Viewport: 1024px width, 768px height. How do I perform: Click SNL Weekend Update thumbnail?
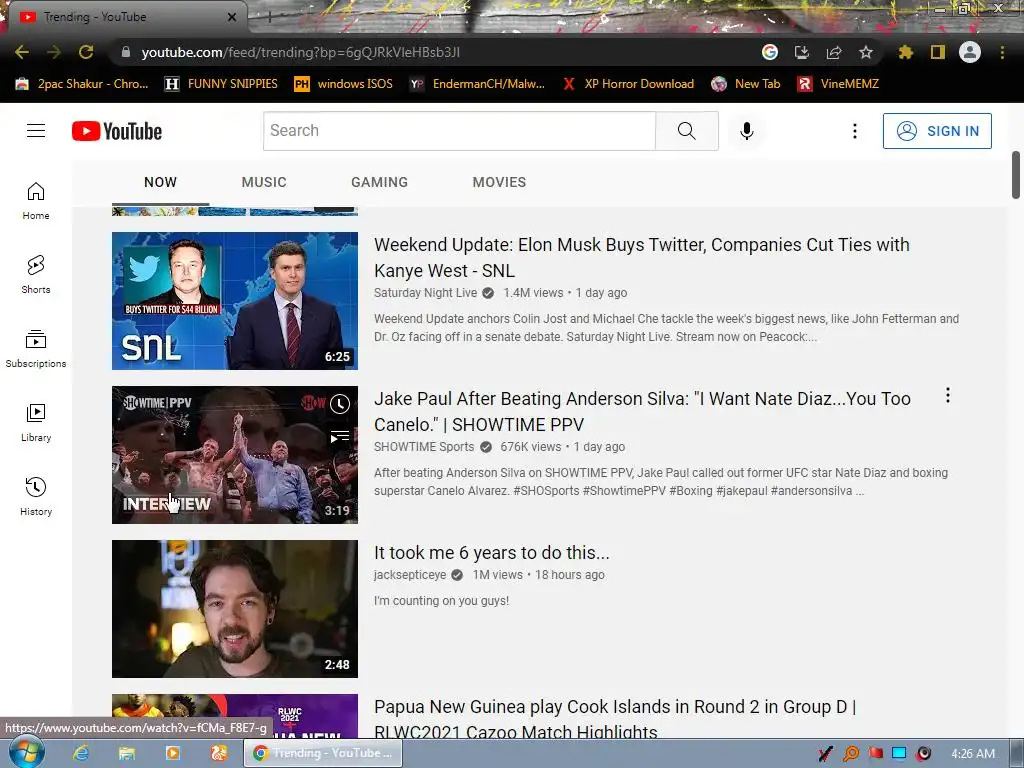pyautogui.click(x=234, y=301)
